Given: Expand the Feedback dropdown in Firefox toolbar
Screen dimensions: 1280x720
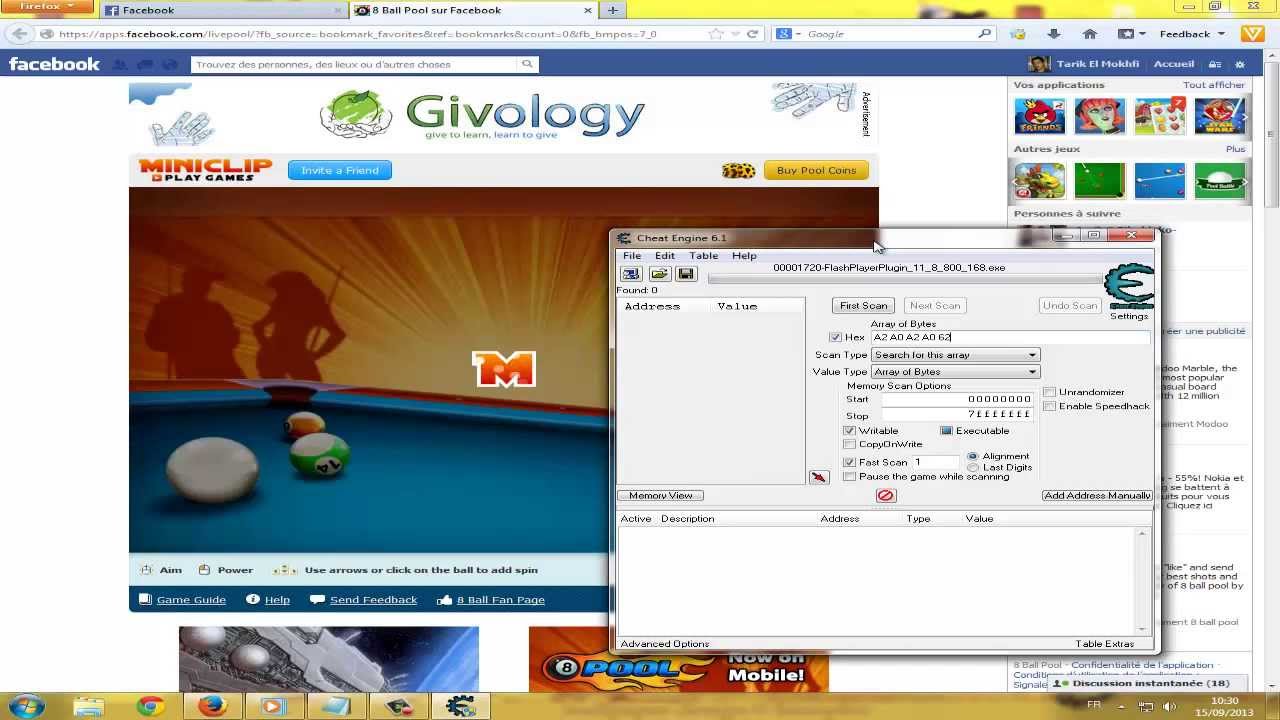Looking at the screenshot, I should (x=1192, y=34).
